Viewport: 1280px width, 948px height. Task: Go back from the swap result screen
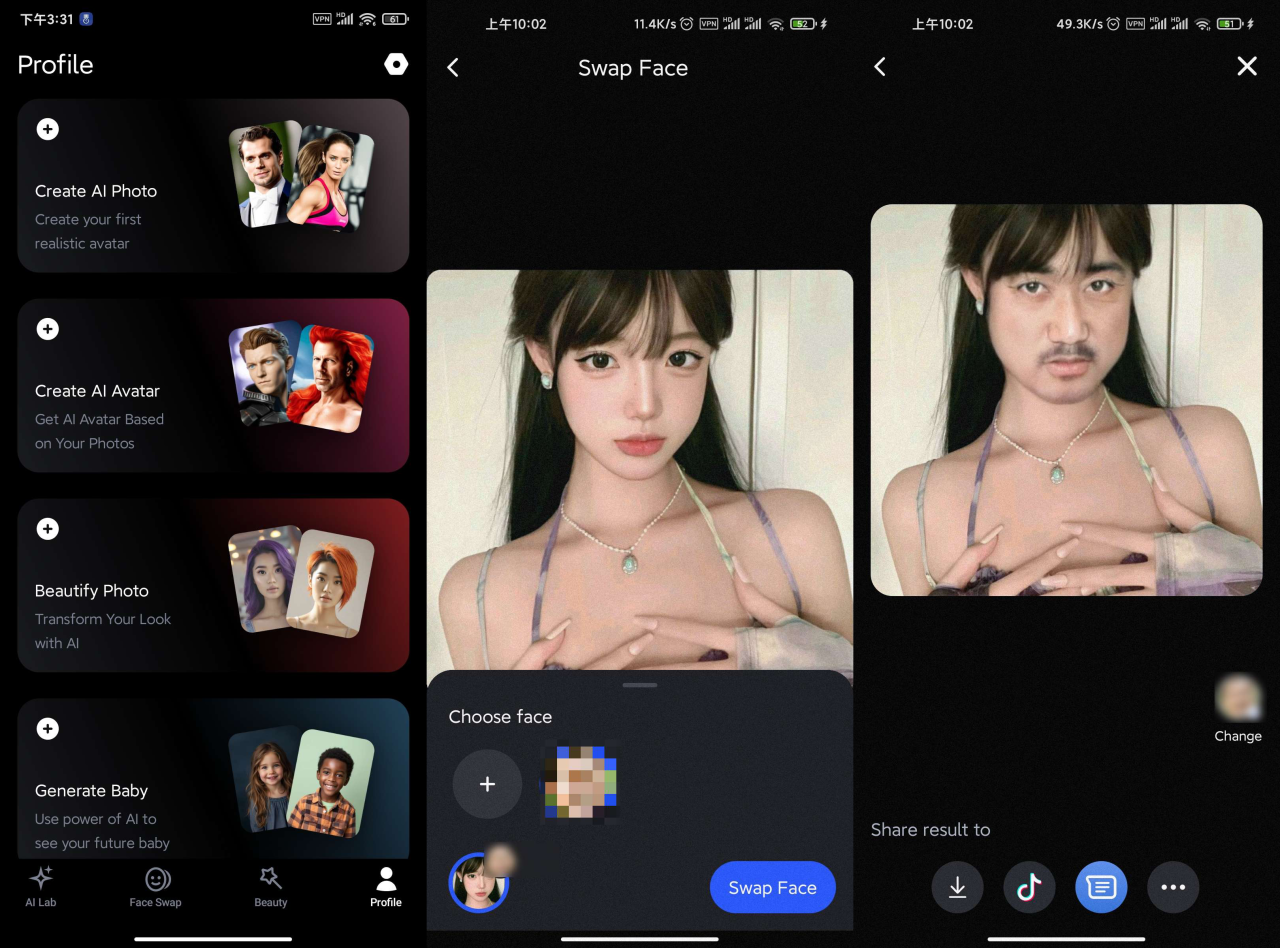pyautogui.click(x=880, y=66)
